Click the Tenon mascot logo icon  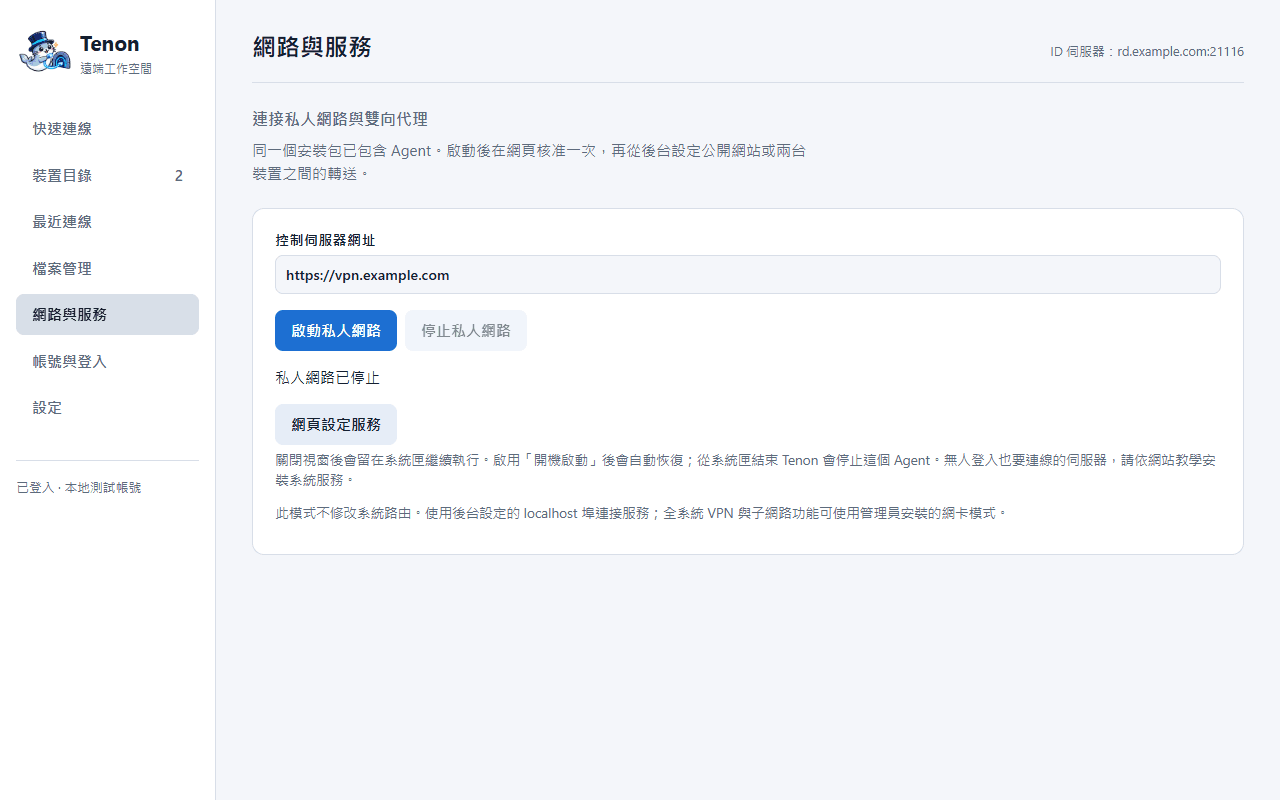coord(45,52)
